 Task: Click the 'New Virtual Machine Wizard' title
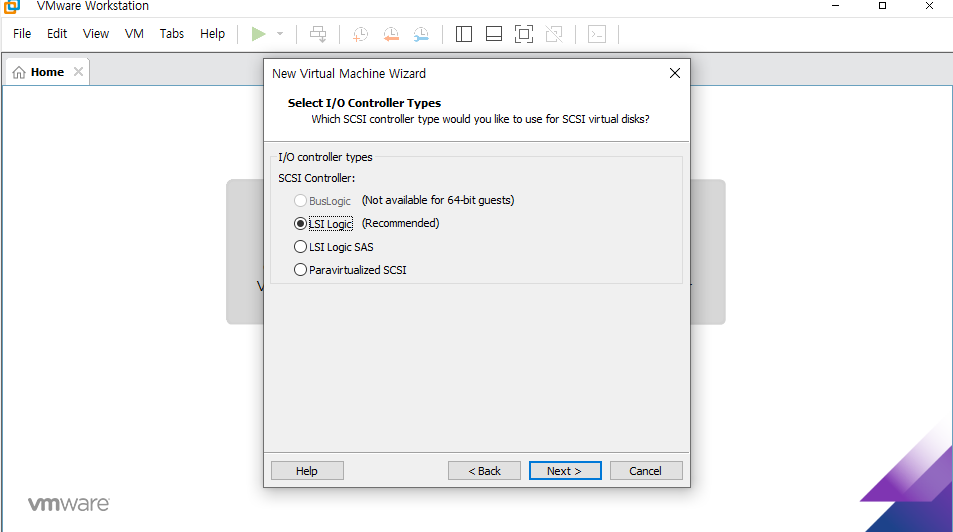coord(349,74)
